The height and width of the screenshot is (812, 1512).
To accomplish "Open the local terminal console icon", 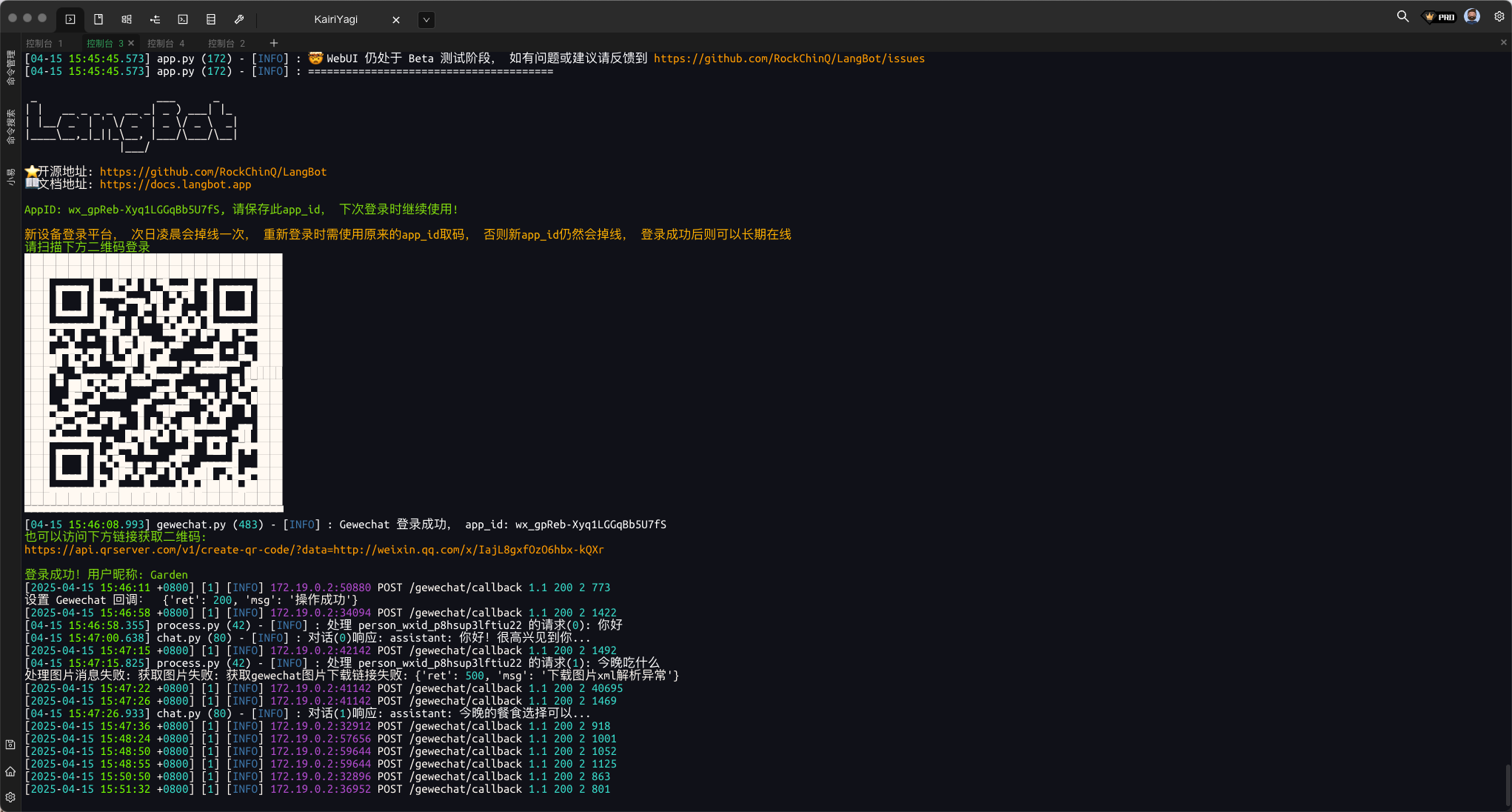I will click(183, 19).
